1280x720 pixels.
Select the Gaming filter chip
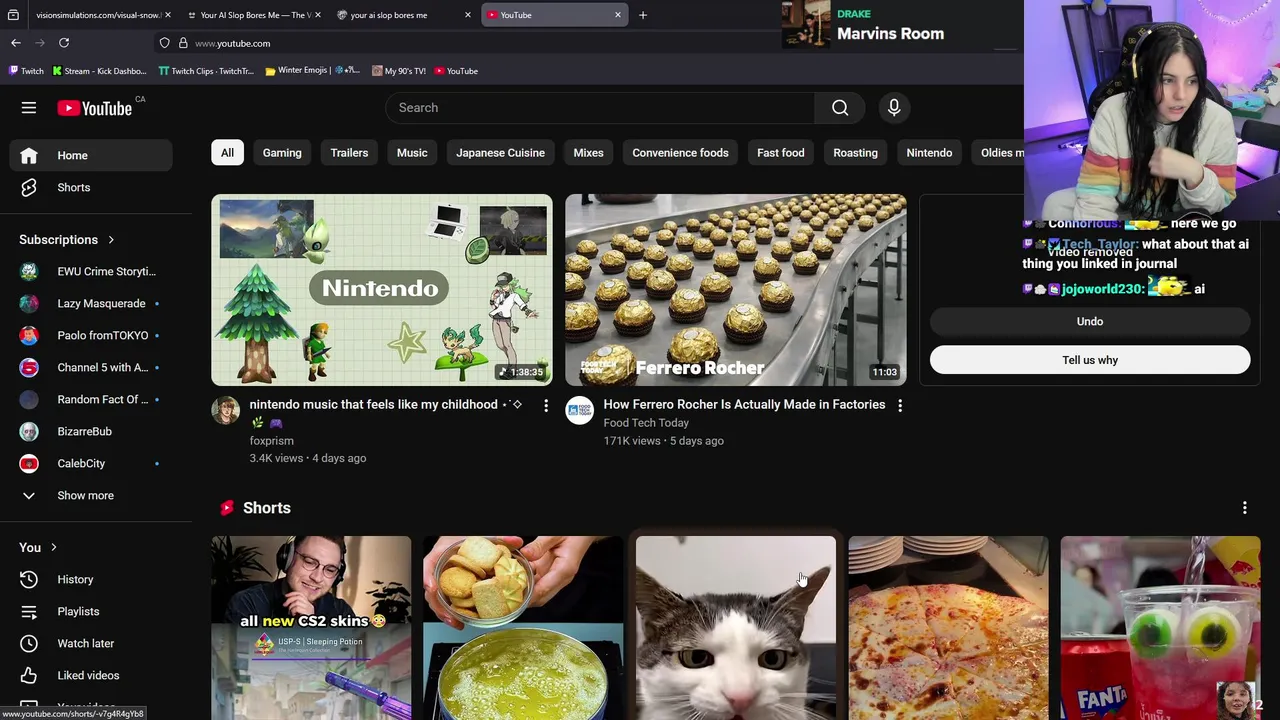282,153
